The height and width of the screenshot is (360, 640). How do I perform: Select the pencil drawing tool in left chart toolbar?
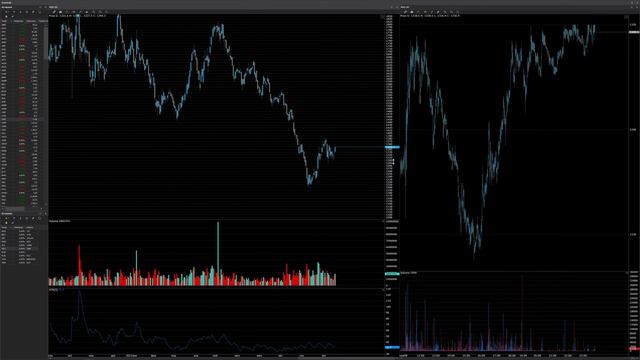[x=54, y=12]
